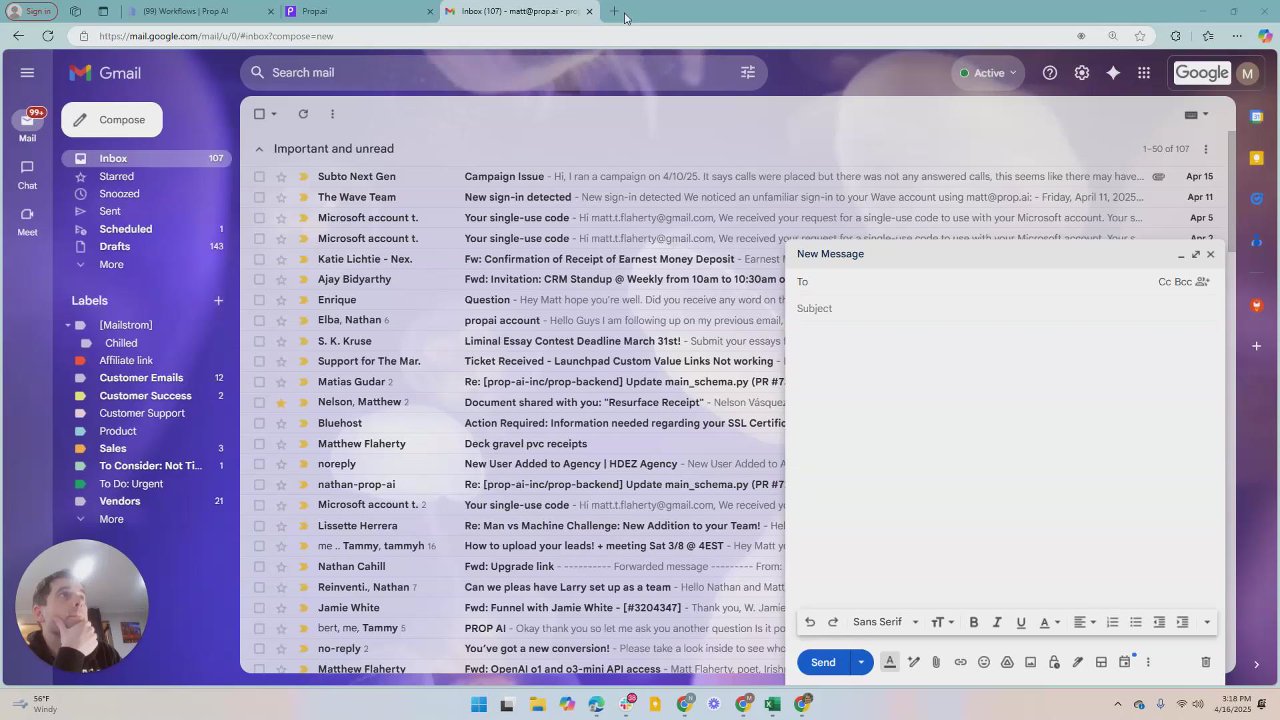Open Gmail settings gear

1081,73
